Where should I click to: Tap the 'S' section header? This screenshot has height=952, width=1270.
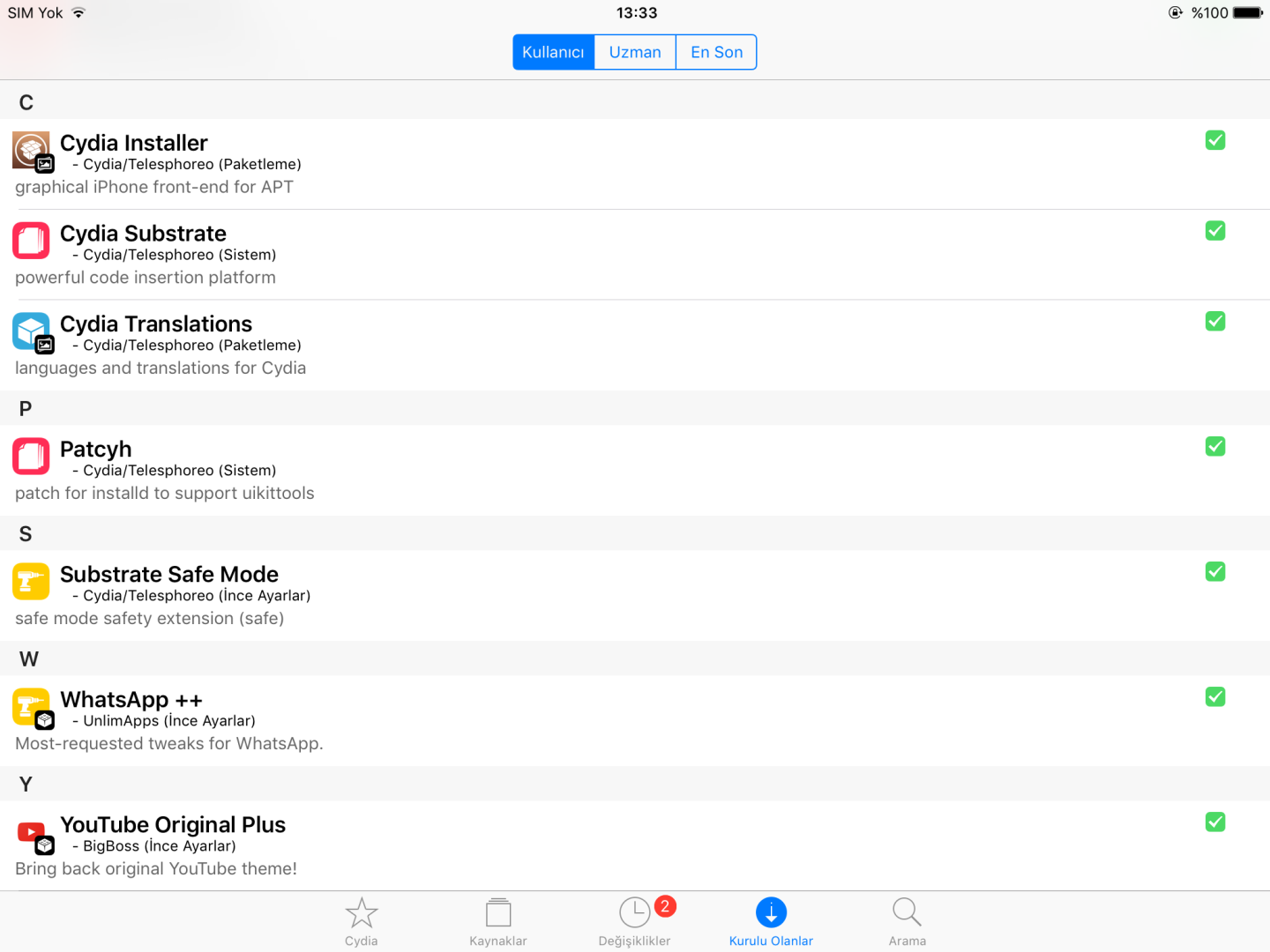coord(635,533)
